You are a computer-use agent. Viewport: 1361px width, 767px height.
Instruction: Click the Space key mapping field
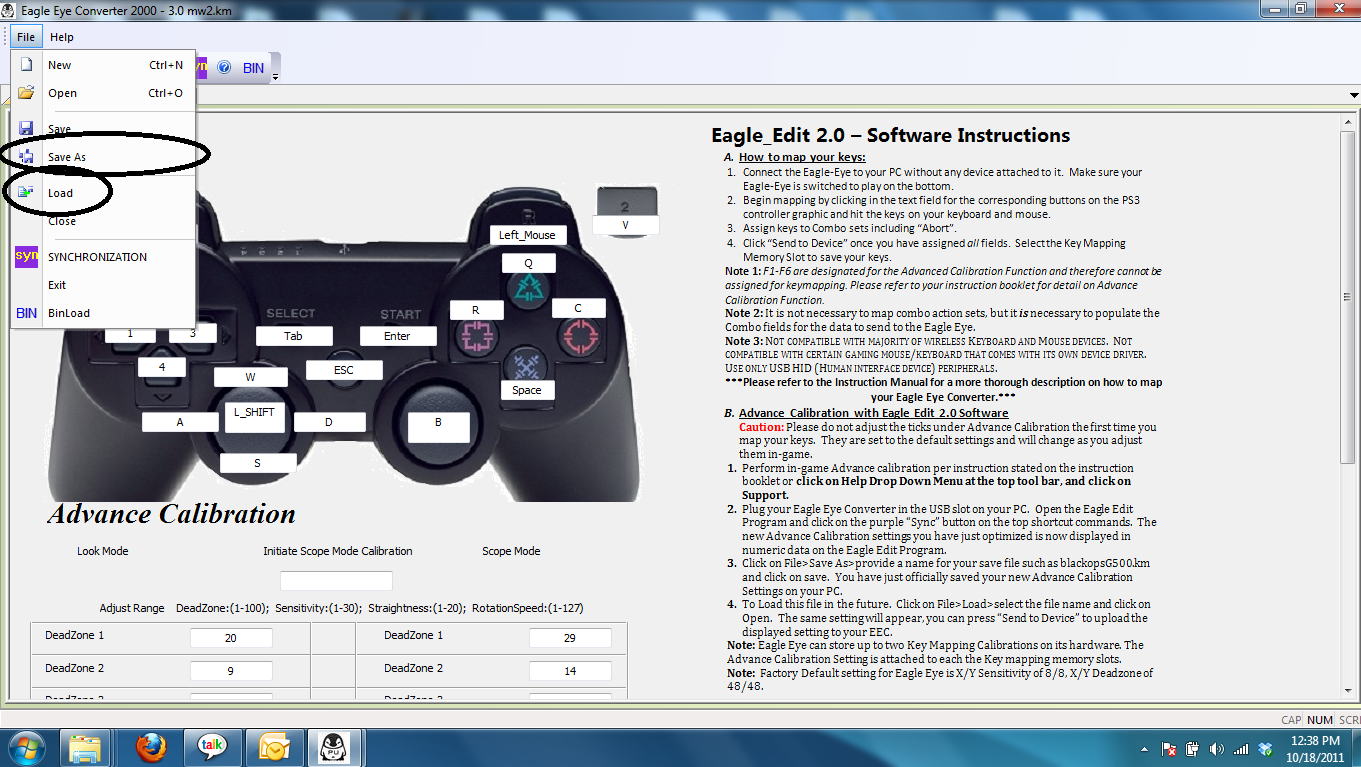(x=527, y=390)
